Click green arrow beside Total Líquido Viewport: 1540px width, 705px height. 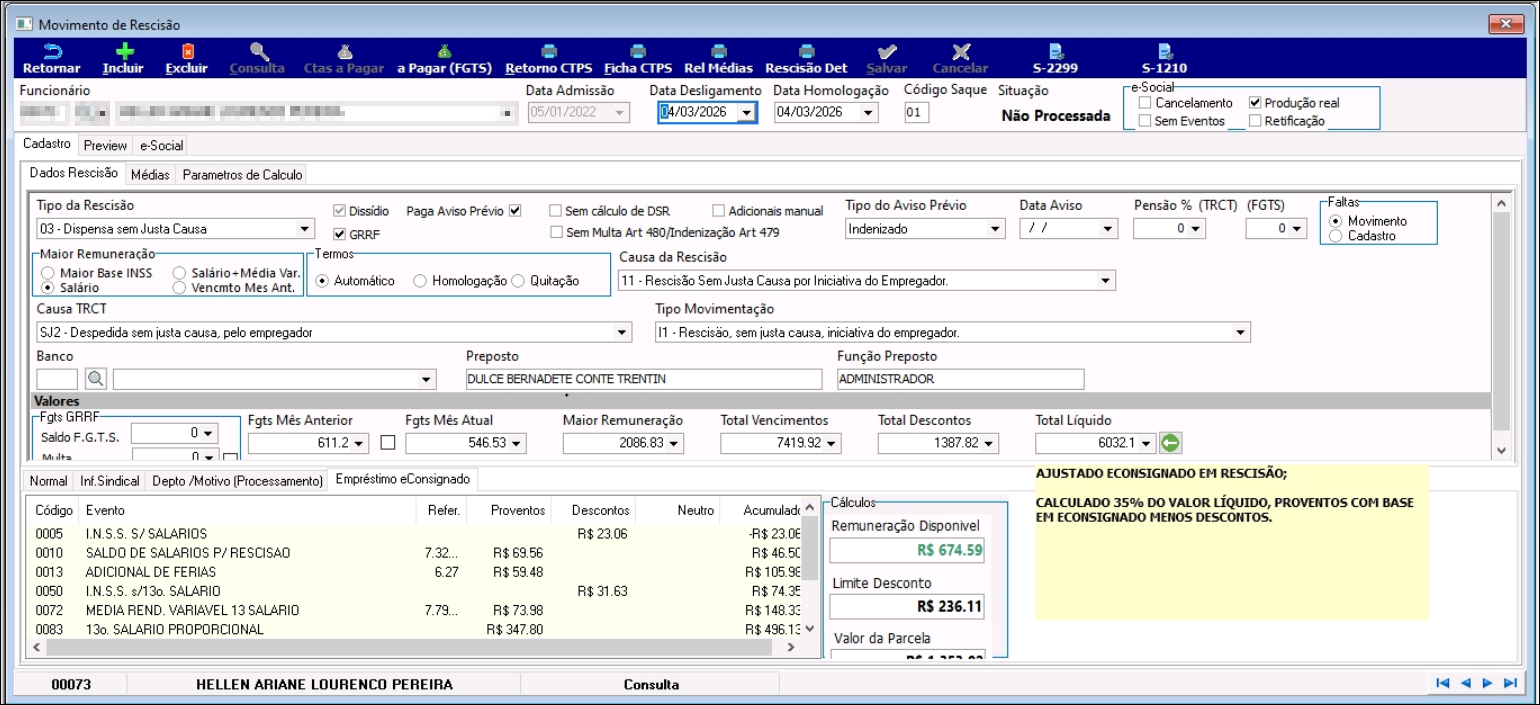(x=1171, y=442)
